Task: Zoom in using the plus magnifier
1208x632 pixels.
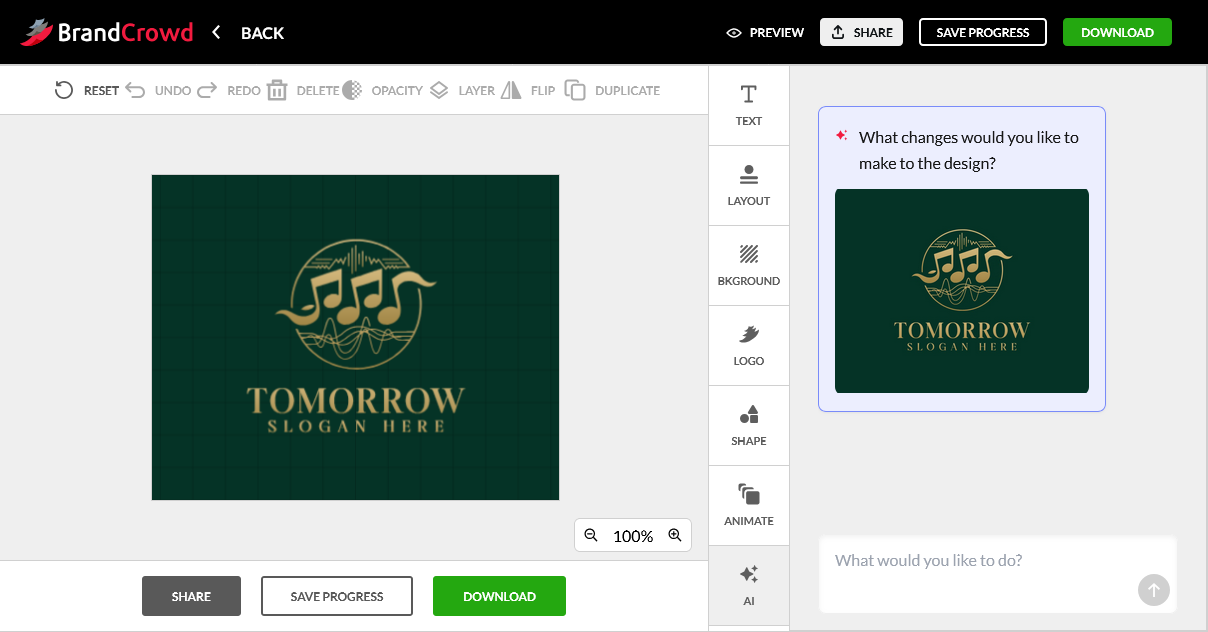Action: (x=675, y=535)
